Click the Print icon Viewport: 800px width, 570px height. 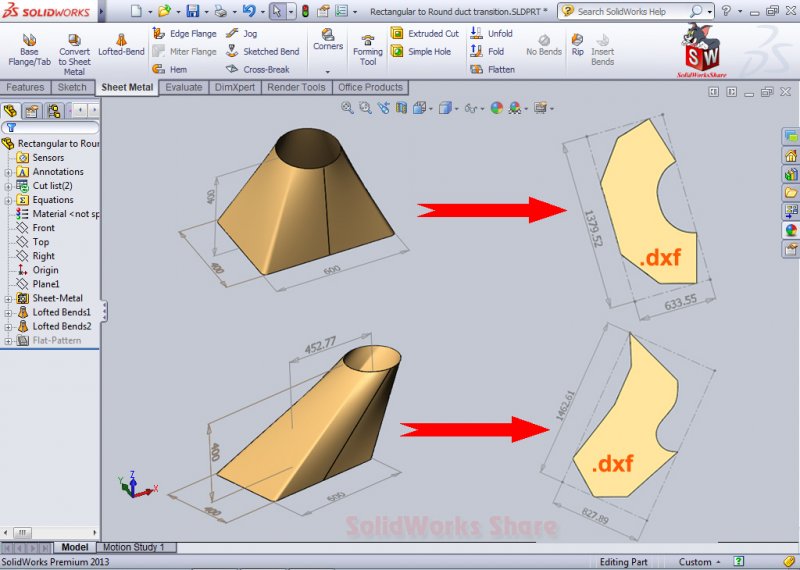point(221,11)
